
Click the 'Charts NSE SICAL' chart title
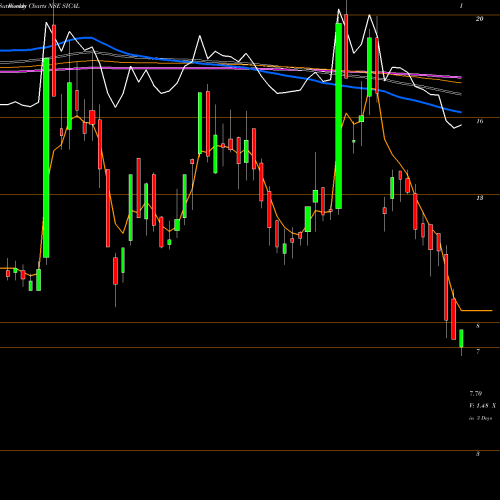pyautogui.click(x=54, y=6)
